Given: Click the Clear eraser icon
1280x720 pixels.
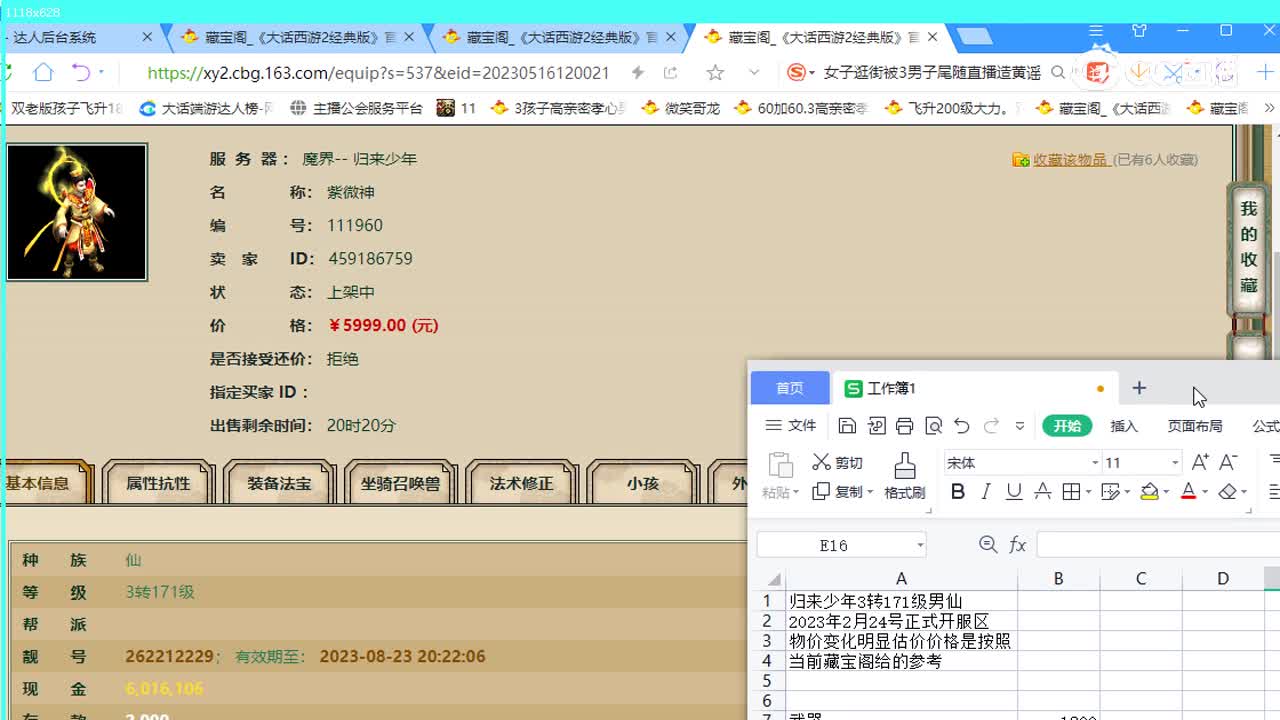Looking at the screenshot, I should [1228, 492].
